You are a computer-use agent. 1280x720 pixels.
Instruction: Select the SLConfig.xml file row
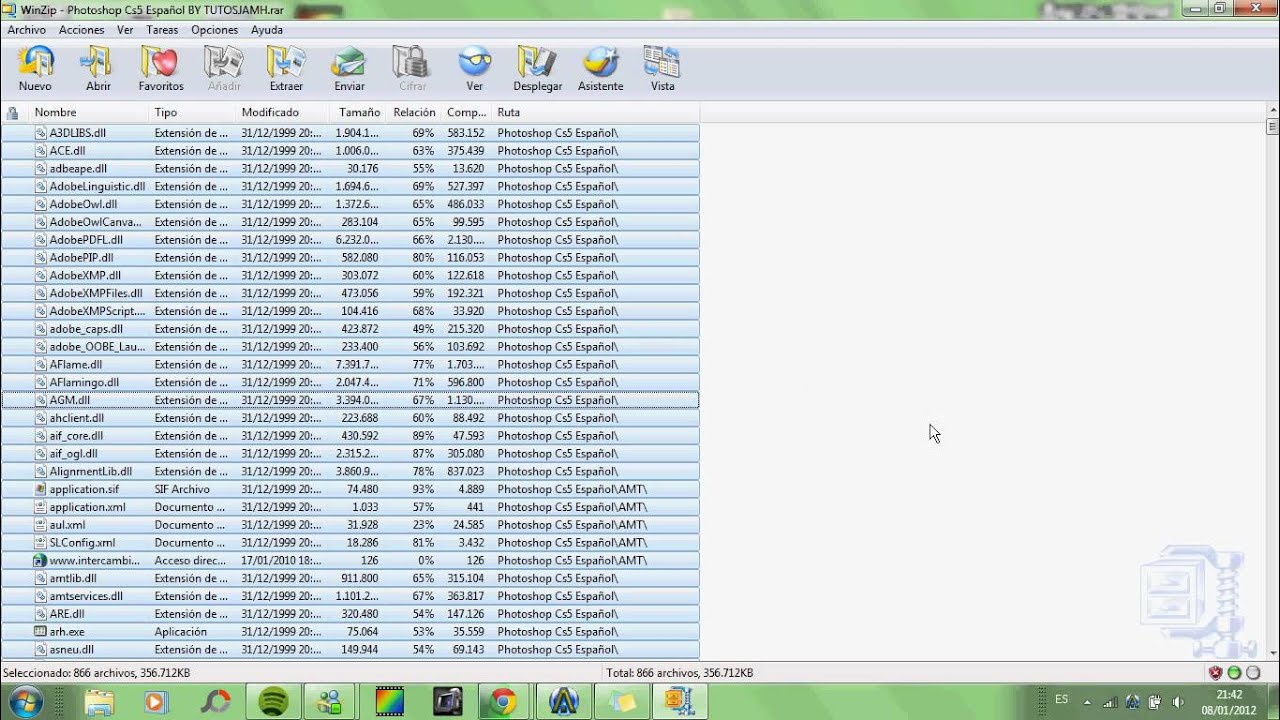(350, 543)
